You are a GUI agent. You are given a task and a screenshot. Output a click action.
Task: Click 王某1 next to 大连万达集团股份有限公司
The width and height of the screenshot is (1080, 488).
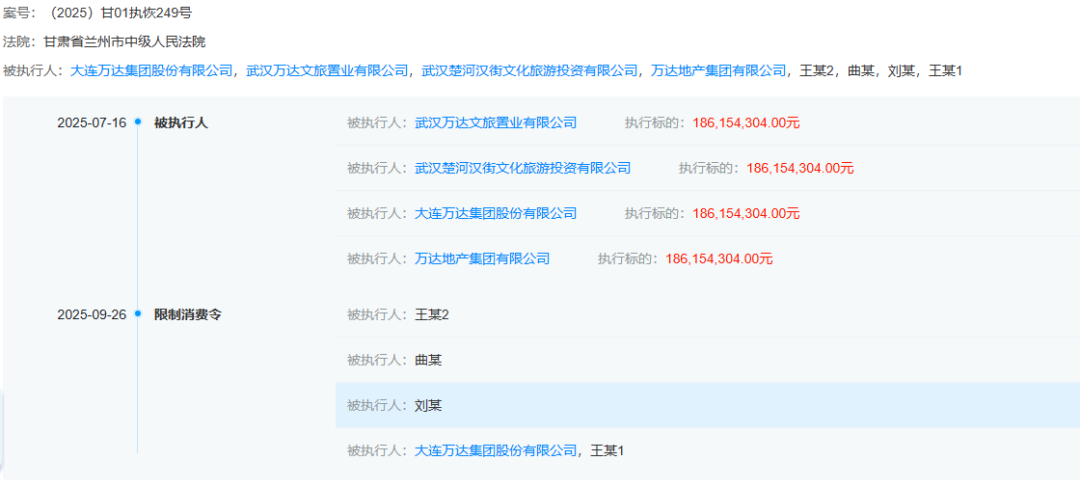(607, 451)
